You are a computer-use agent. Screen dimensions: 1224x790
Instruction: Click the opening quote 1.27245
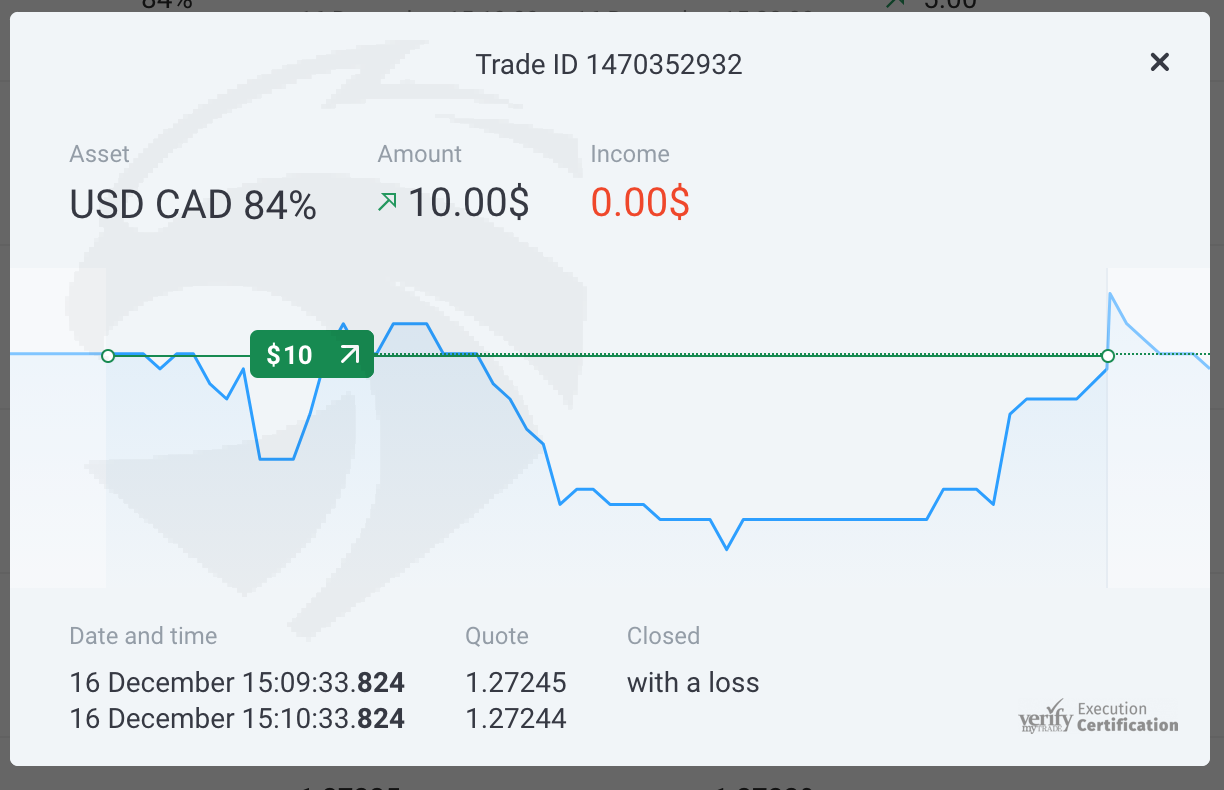pos(516,683)
